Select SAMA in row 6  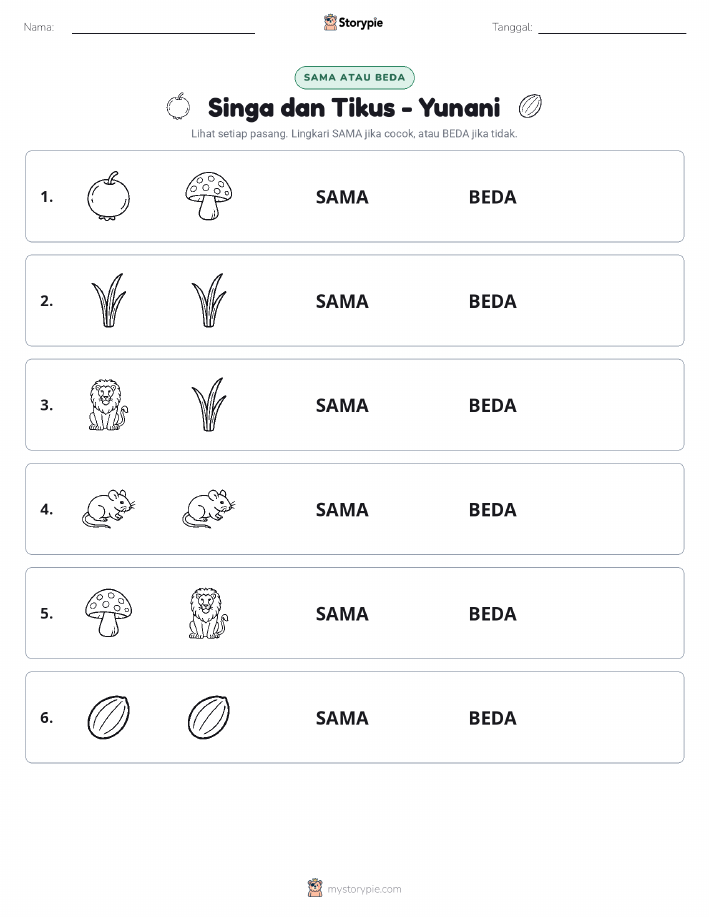pos(342,718)
